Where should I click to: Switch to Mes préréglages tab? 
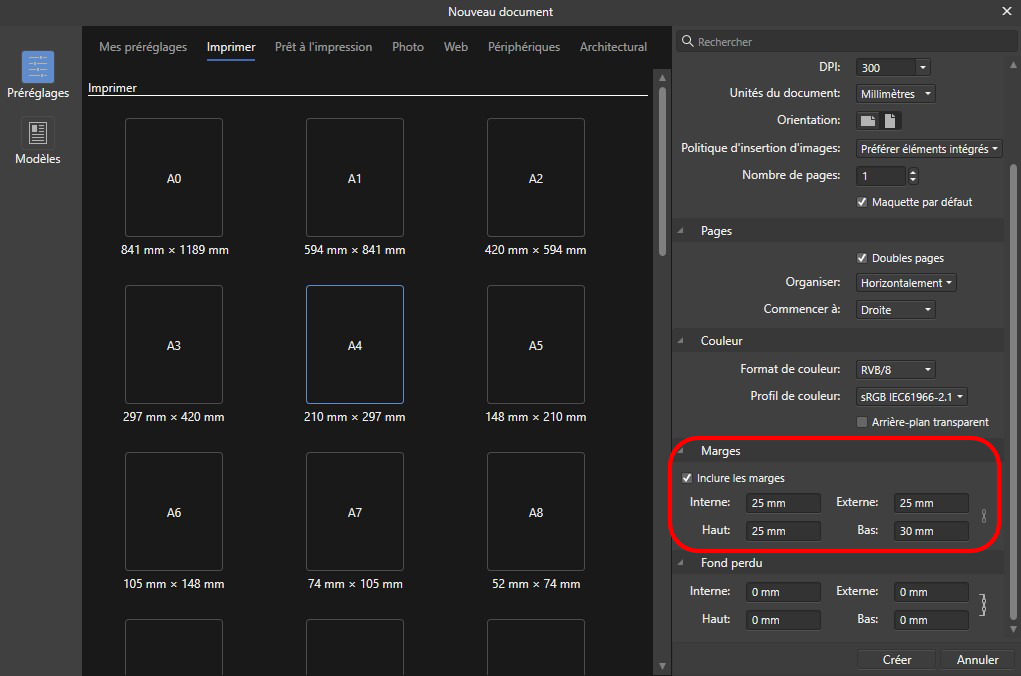[143, 47]
